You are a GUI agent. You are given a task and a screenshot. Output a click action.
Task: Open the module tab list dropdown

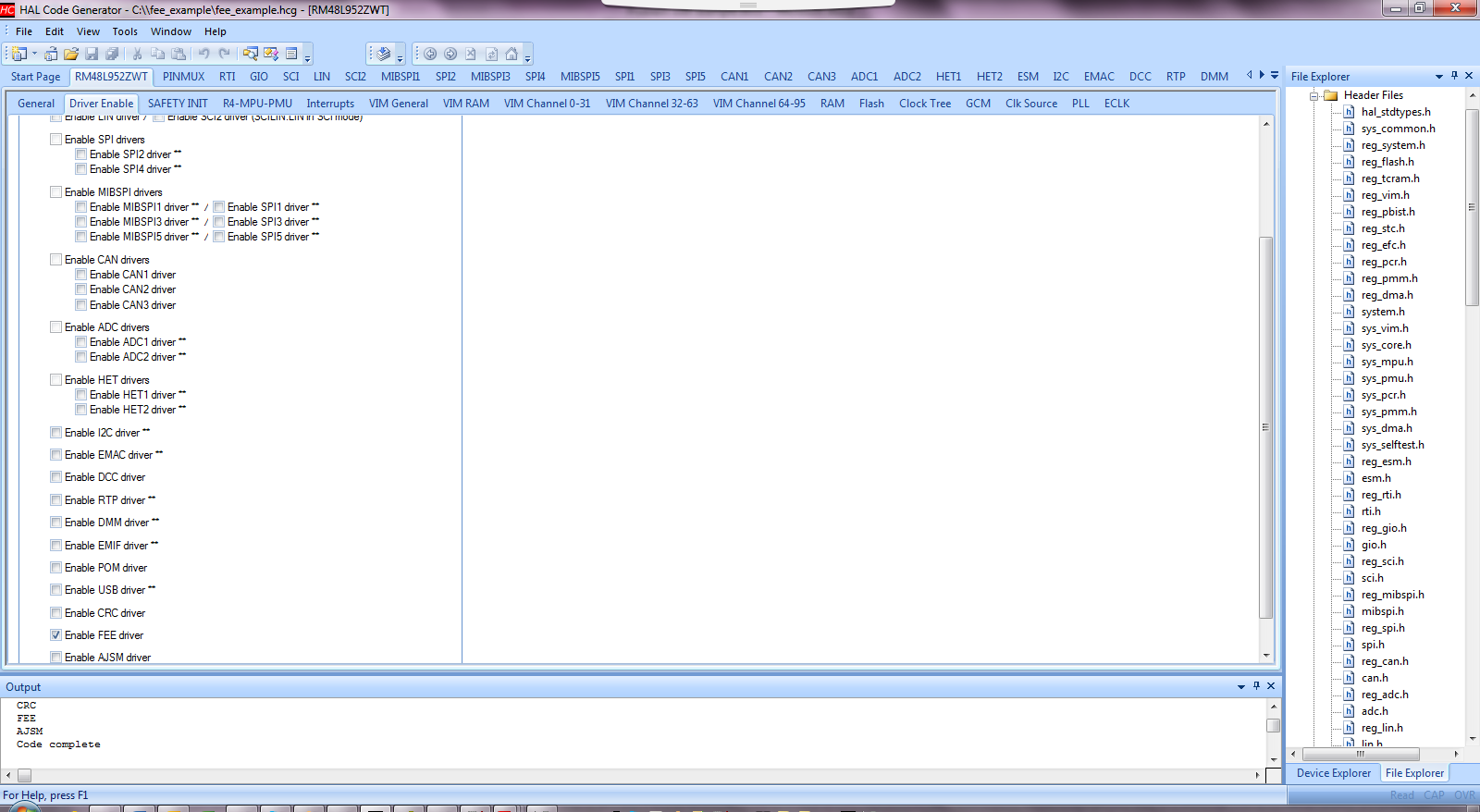(1275, 75)
